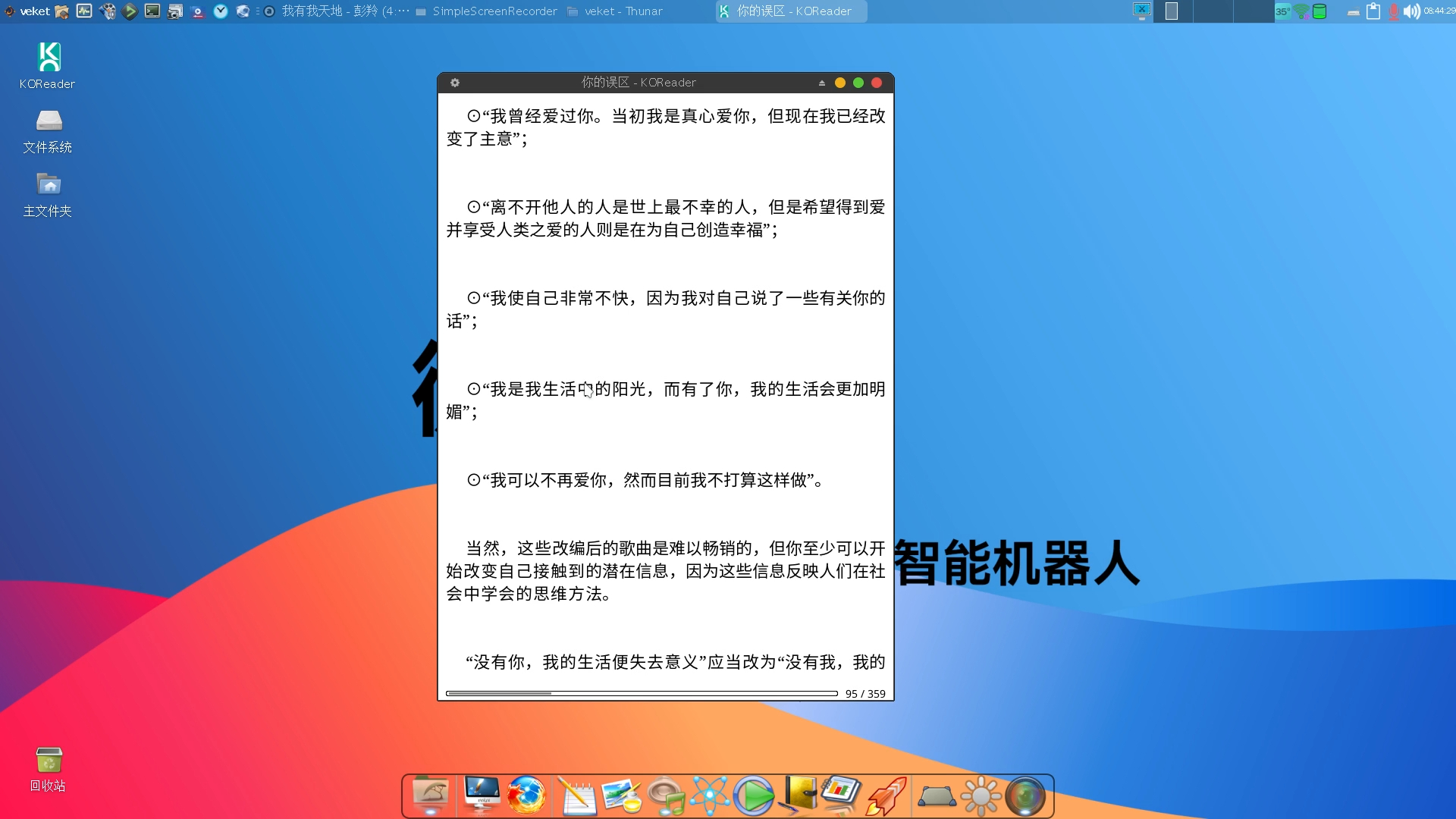Open the screen recorder launcher in the top panel
Screen dimensions: 1456x819
198,11
